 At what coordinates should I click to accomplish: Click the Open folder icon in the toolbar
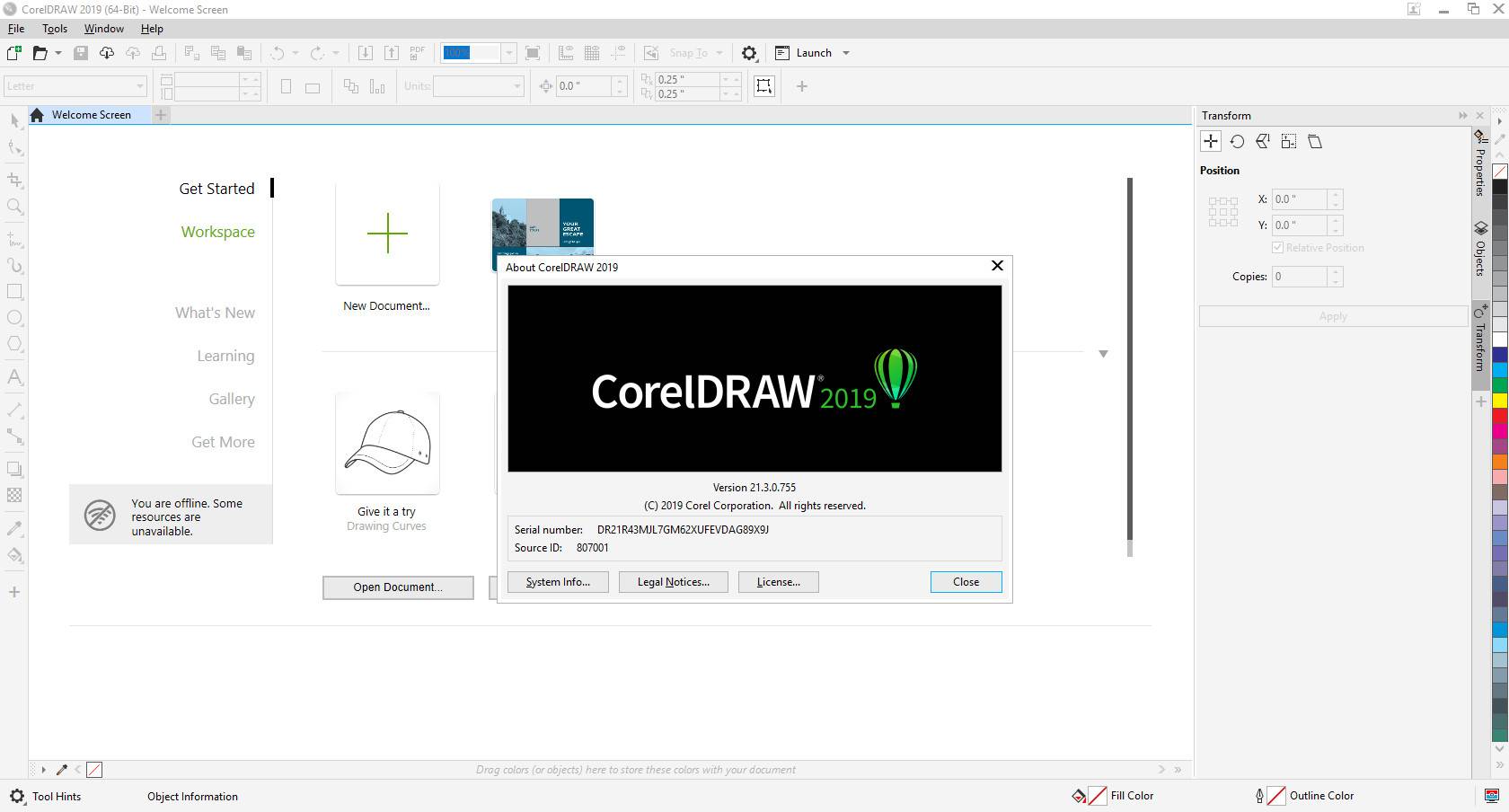tap(40, 53)
